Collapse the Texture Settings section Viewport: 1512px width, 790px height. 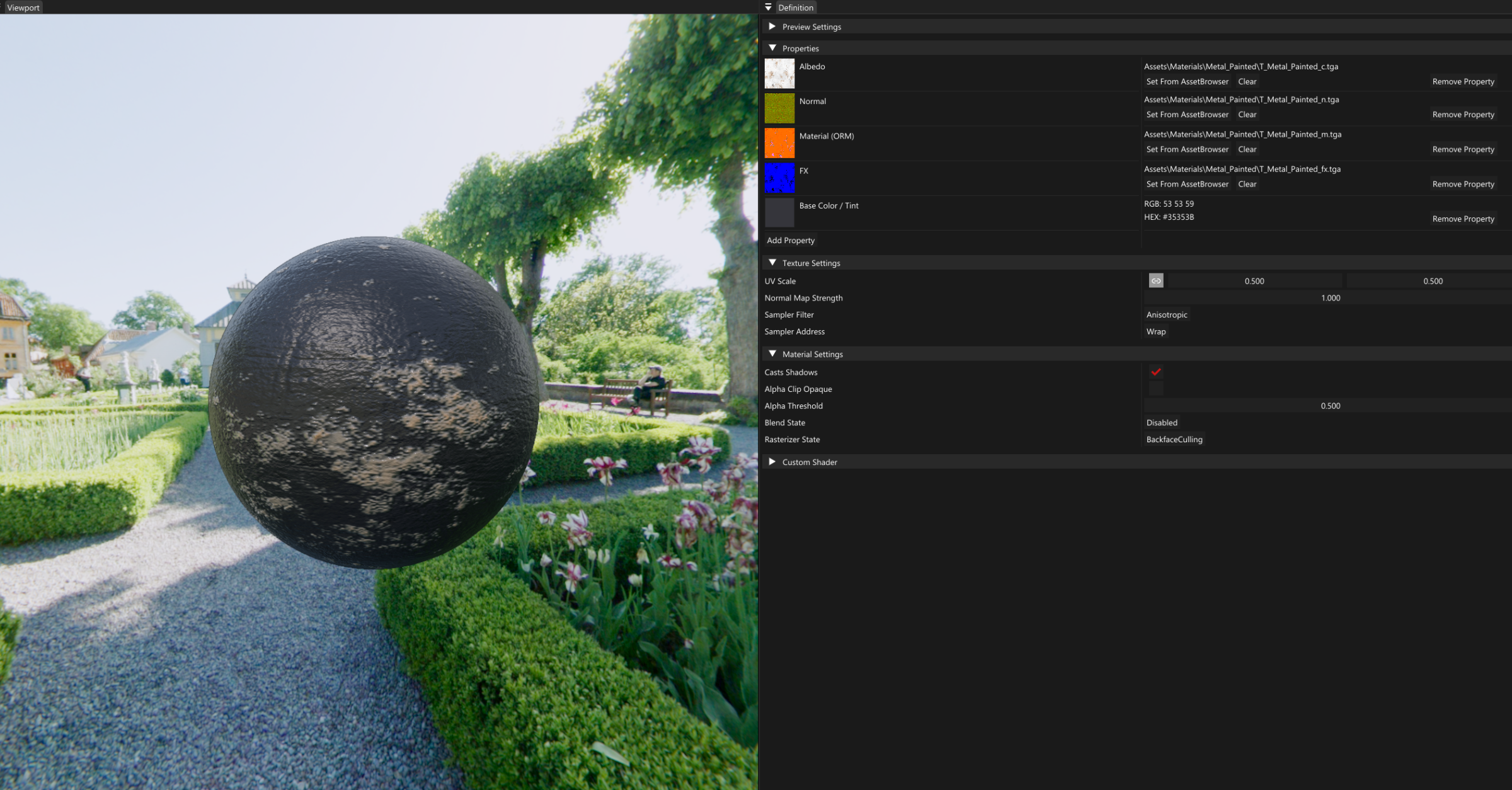tap(772, 263)
